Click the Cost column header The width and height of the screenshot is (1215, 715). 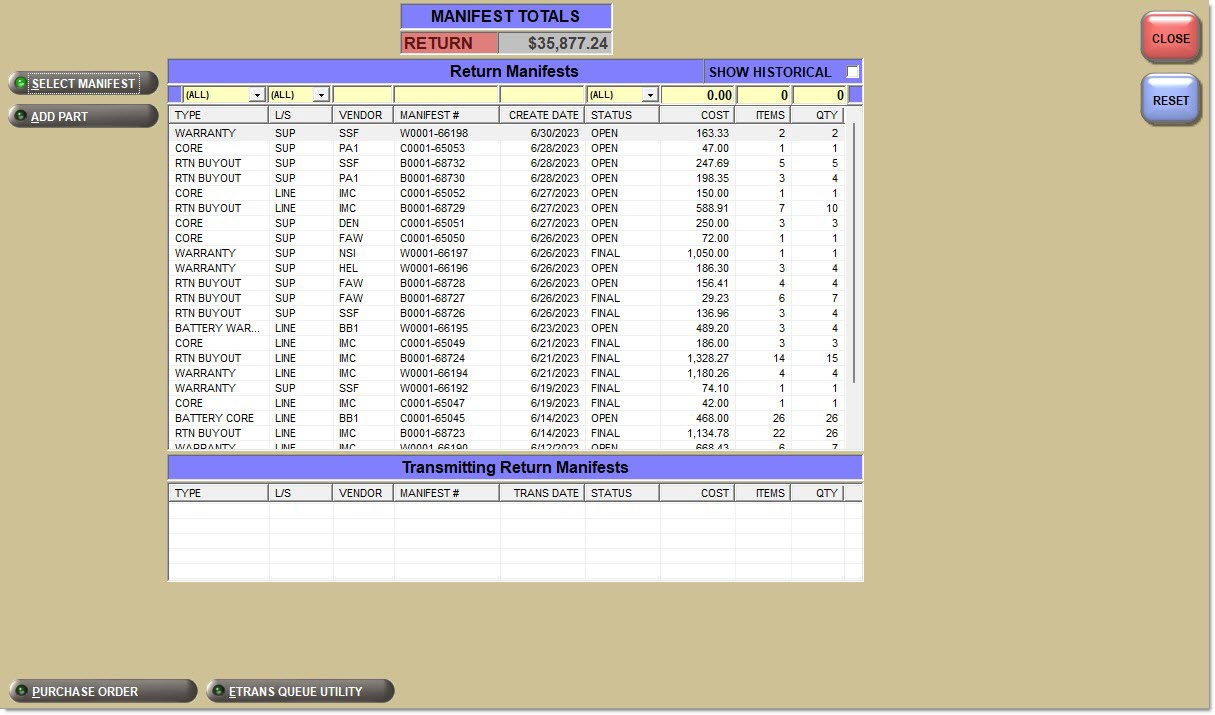coord(697,115)
